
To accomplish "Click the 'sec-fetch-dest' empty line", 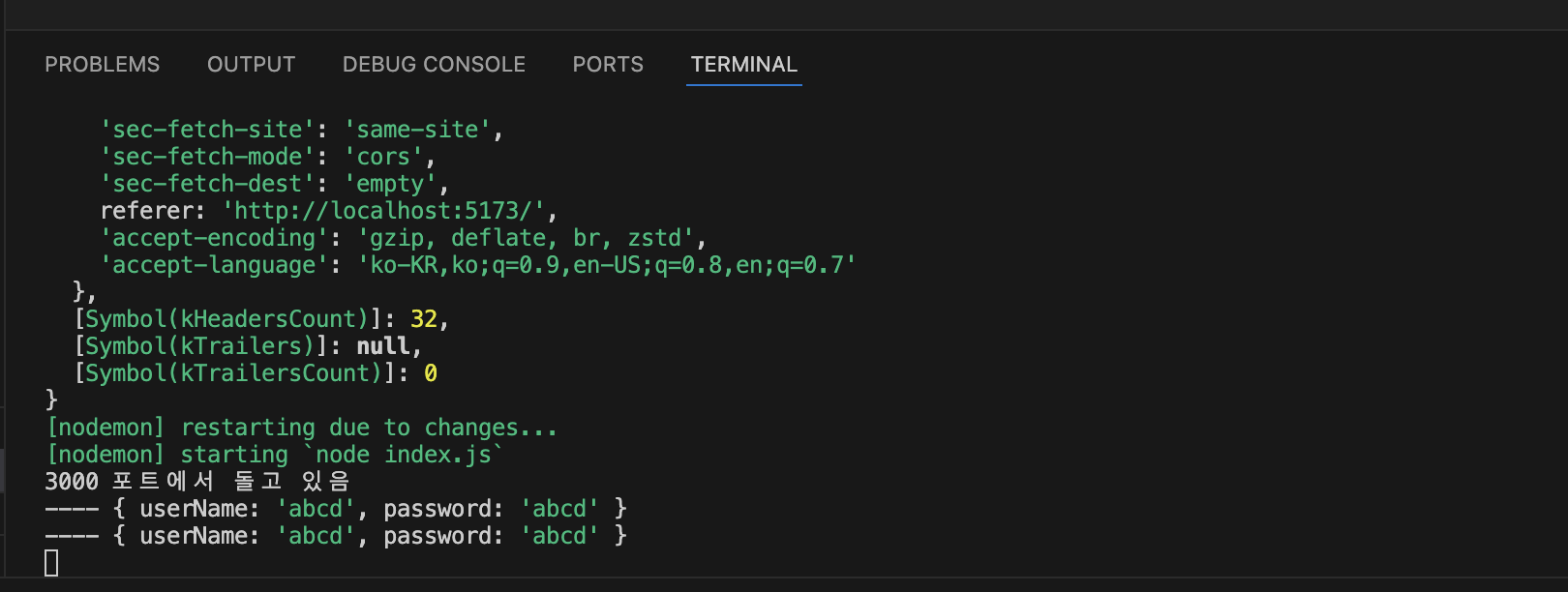I will [275, 184].
